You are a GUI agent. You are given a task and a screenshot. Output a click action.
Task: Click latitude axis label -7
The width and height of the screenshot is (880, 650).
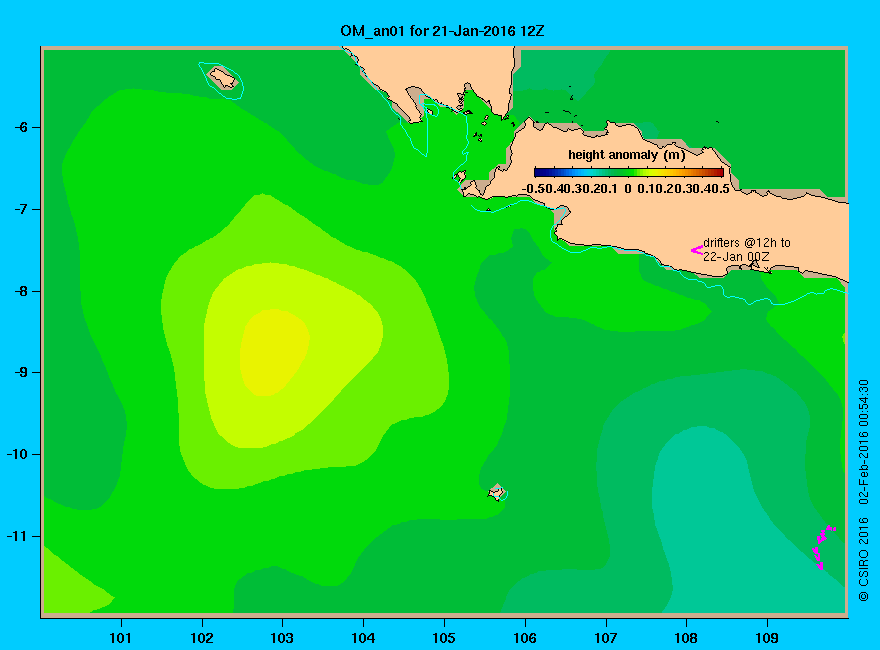pyautogui.click(x=21, y=209)
